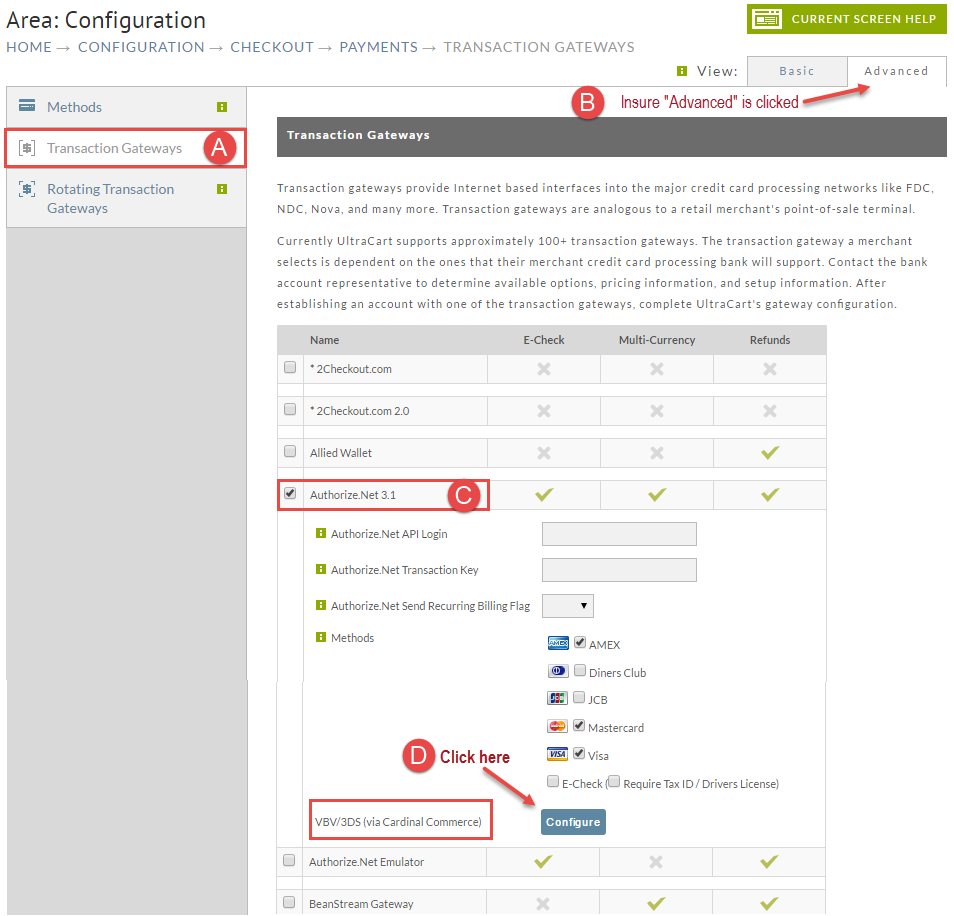Go to CHECKOUT breadcrumb link
The width and height of the screenshot is (954, 916).
(x=272, y=47)
